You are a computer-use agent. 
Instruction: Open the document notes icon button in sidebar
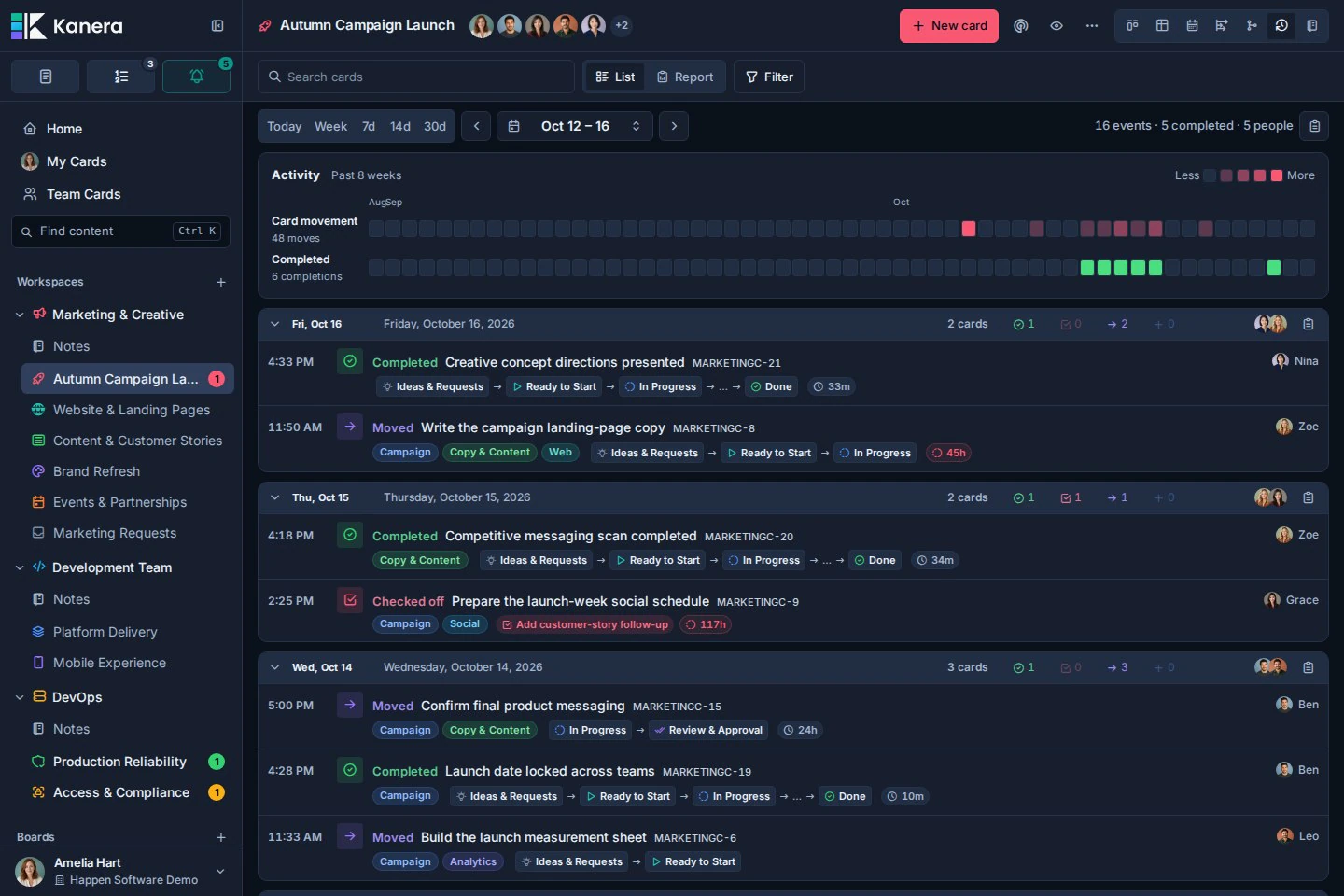[45, 77]
